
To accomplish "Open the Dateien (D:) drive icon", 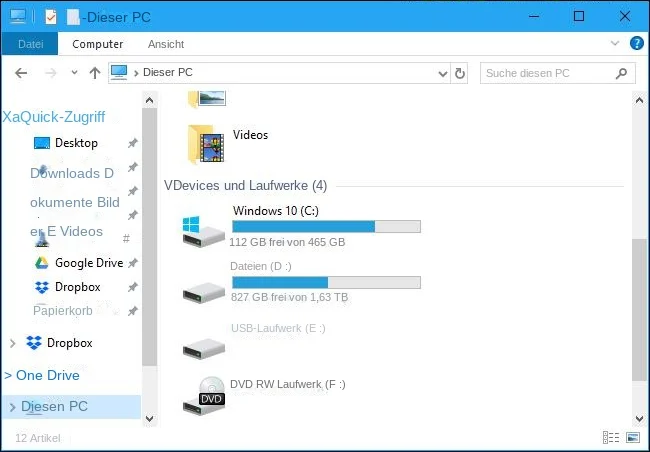I will [204, 293].
